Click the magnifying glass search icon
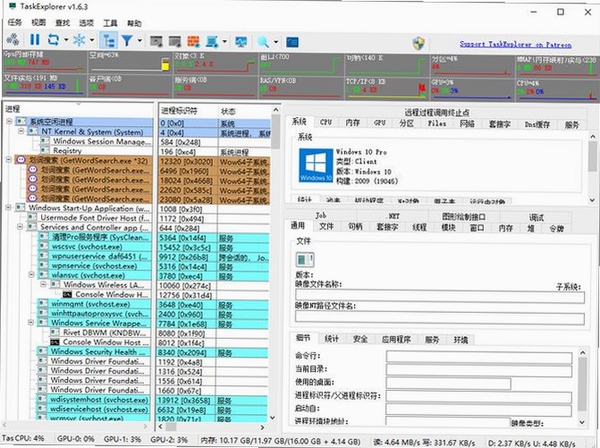The height and width of the screenshot is (448, 600). (263, 41)
